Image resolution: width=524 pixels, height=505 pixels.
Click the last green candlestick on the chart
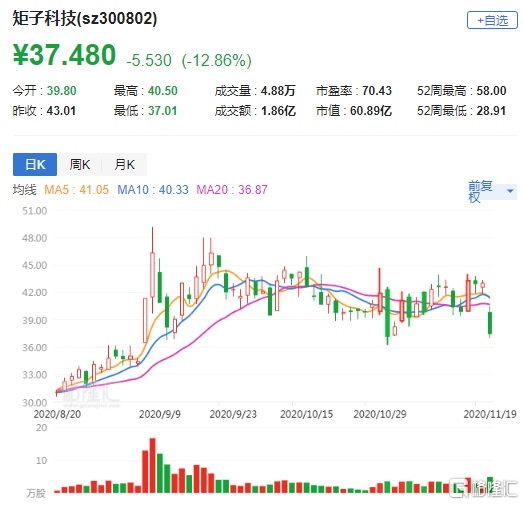coord(490,323)
